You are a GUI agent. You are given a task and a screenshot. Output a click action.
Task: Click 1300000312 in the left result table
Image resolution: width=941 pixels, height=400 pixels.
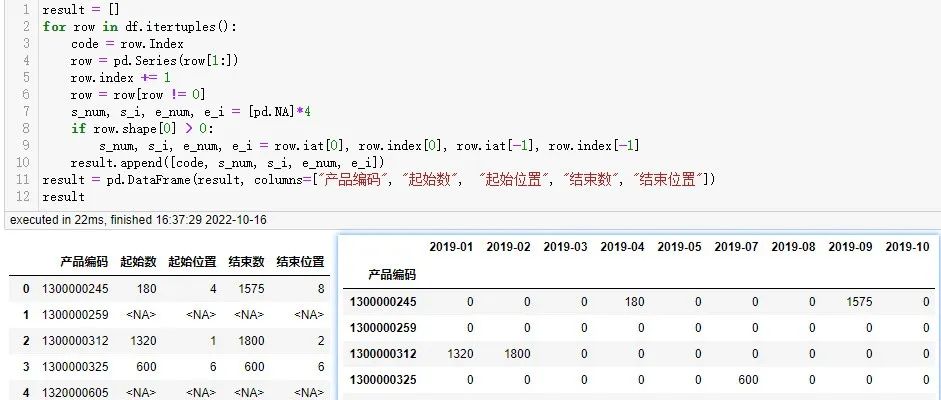tap(75, 341)
